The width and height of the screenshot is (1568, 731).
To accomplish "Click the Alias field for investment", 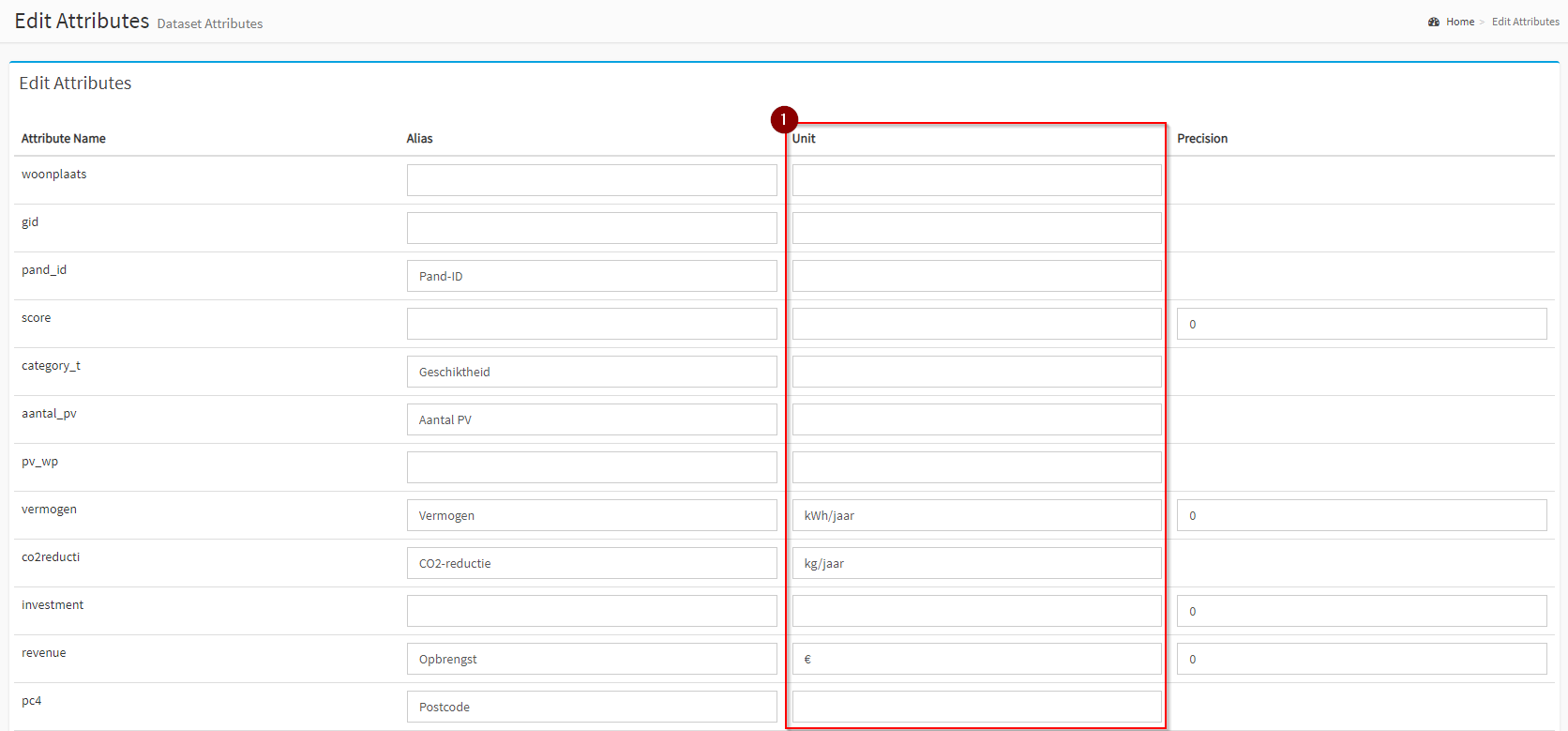I will click(x=592, y=611).
